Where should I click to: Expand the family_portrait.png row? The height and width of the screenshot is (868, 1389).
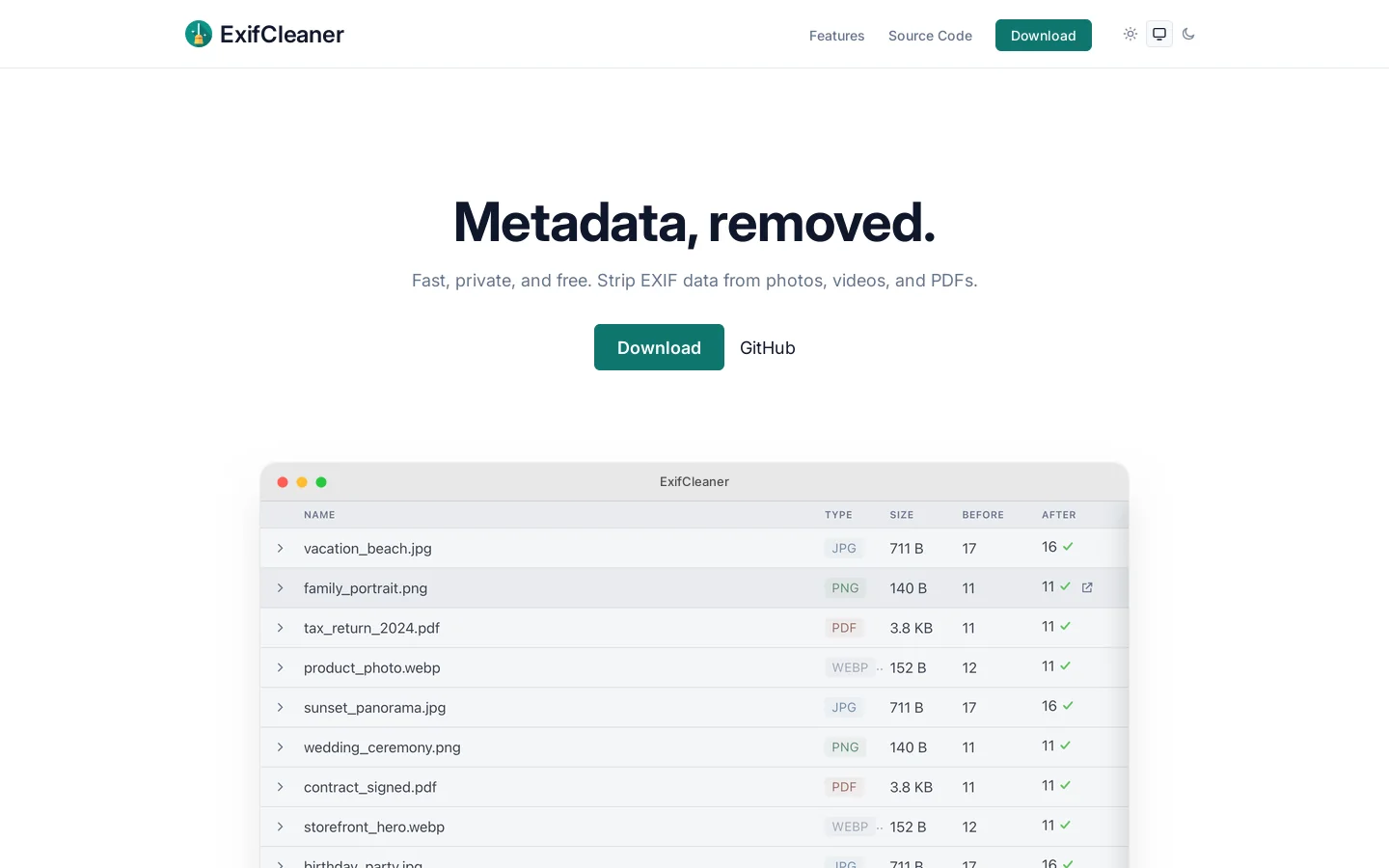pyautogui.click(x=281, y=587)
